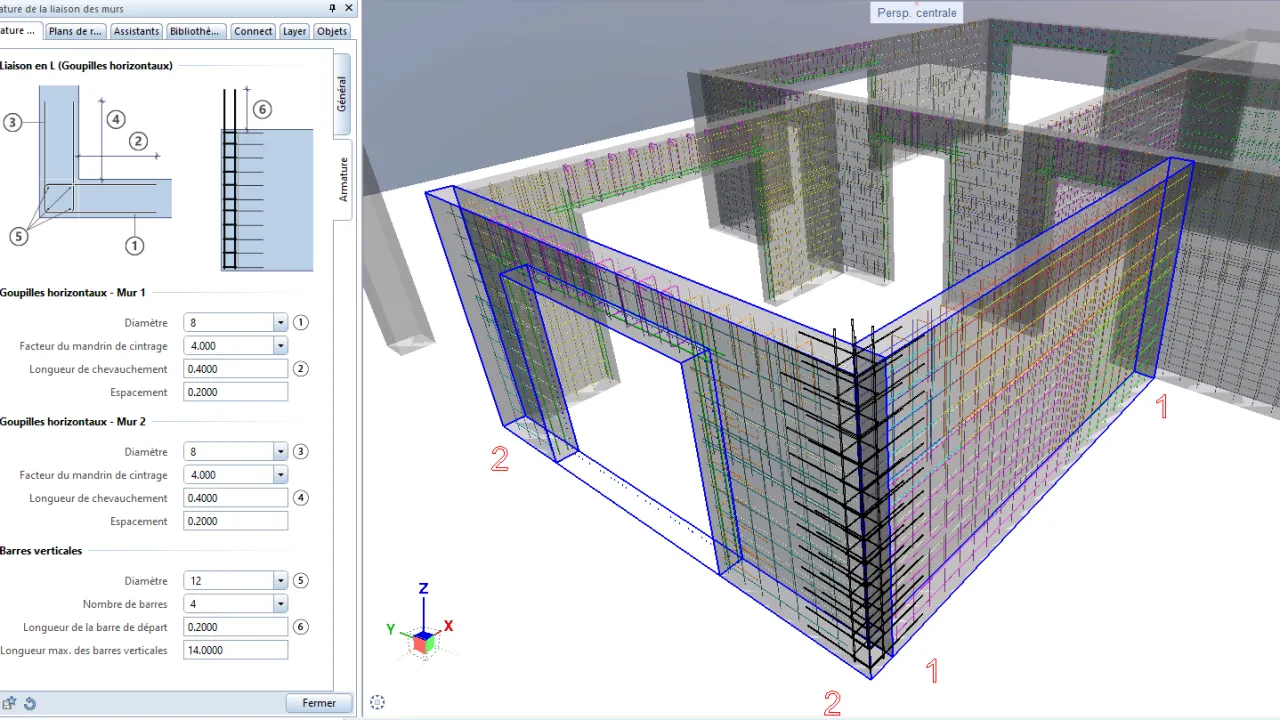
Task: Click numbered badge 5 for Barres verticales diameter
Action: click(x=300, y=580)
